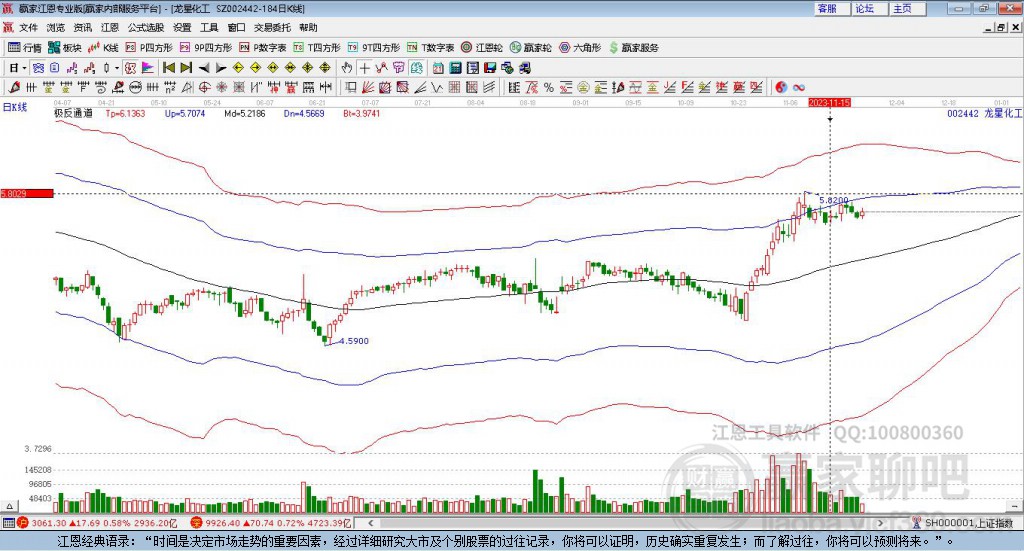Click the percent sign tool icon
1024x551 pixels.
549,87
